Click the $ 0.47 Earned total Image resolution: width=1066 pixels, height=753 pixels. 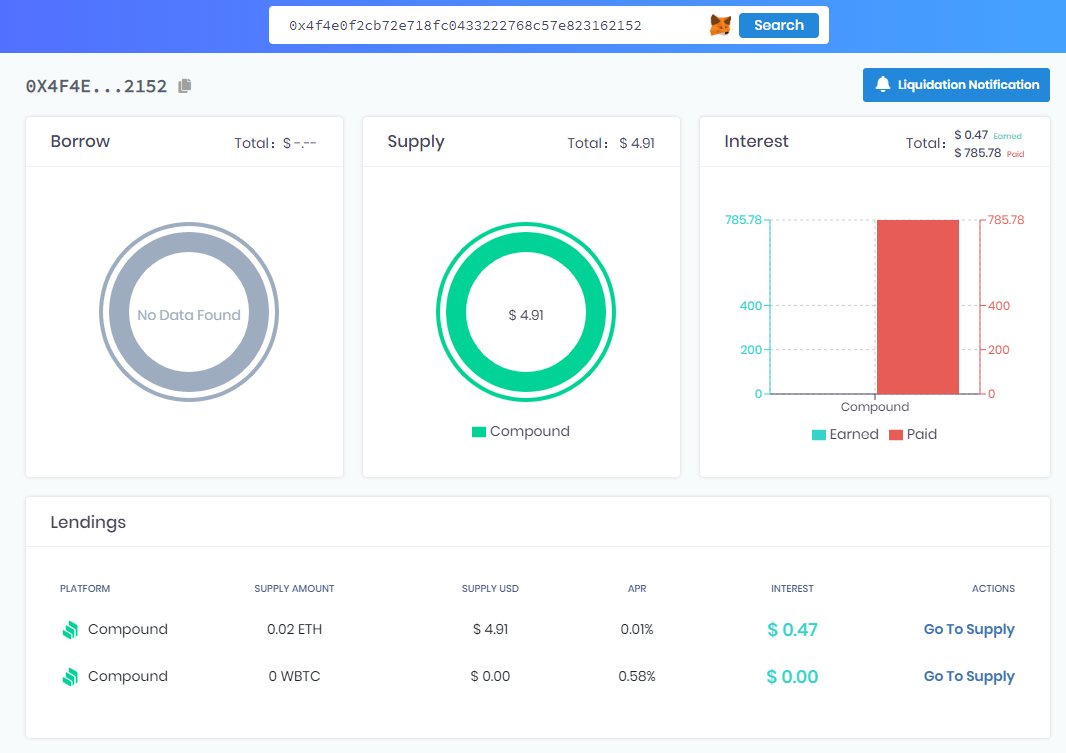(x=971, y=135)
